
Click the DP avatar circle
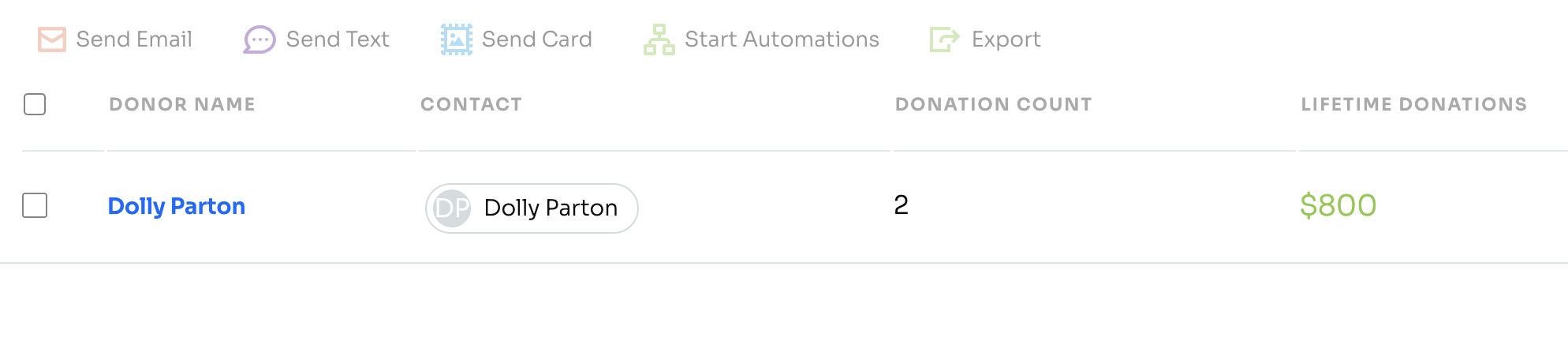(x=453, y=208)
